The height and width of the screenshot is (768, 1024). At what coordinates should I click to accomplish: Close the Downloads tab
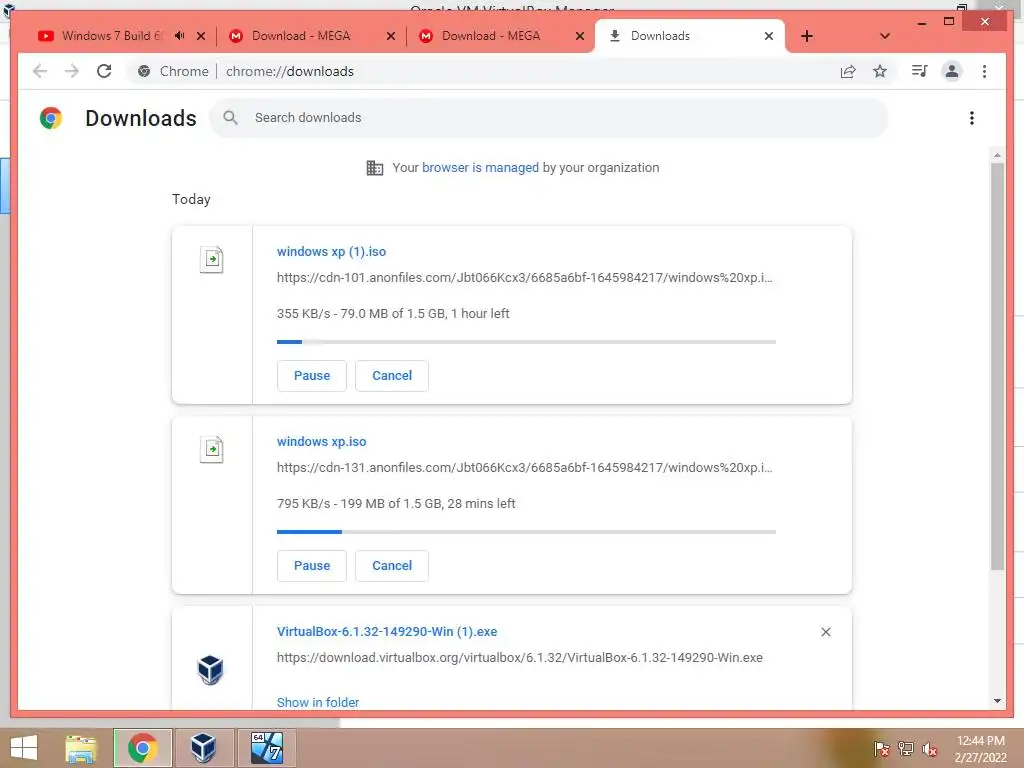coord(769,36)
